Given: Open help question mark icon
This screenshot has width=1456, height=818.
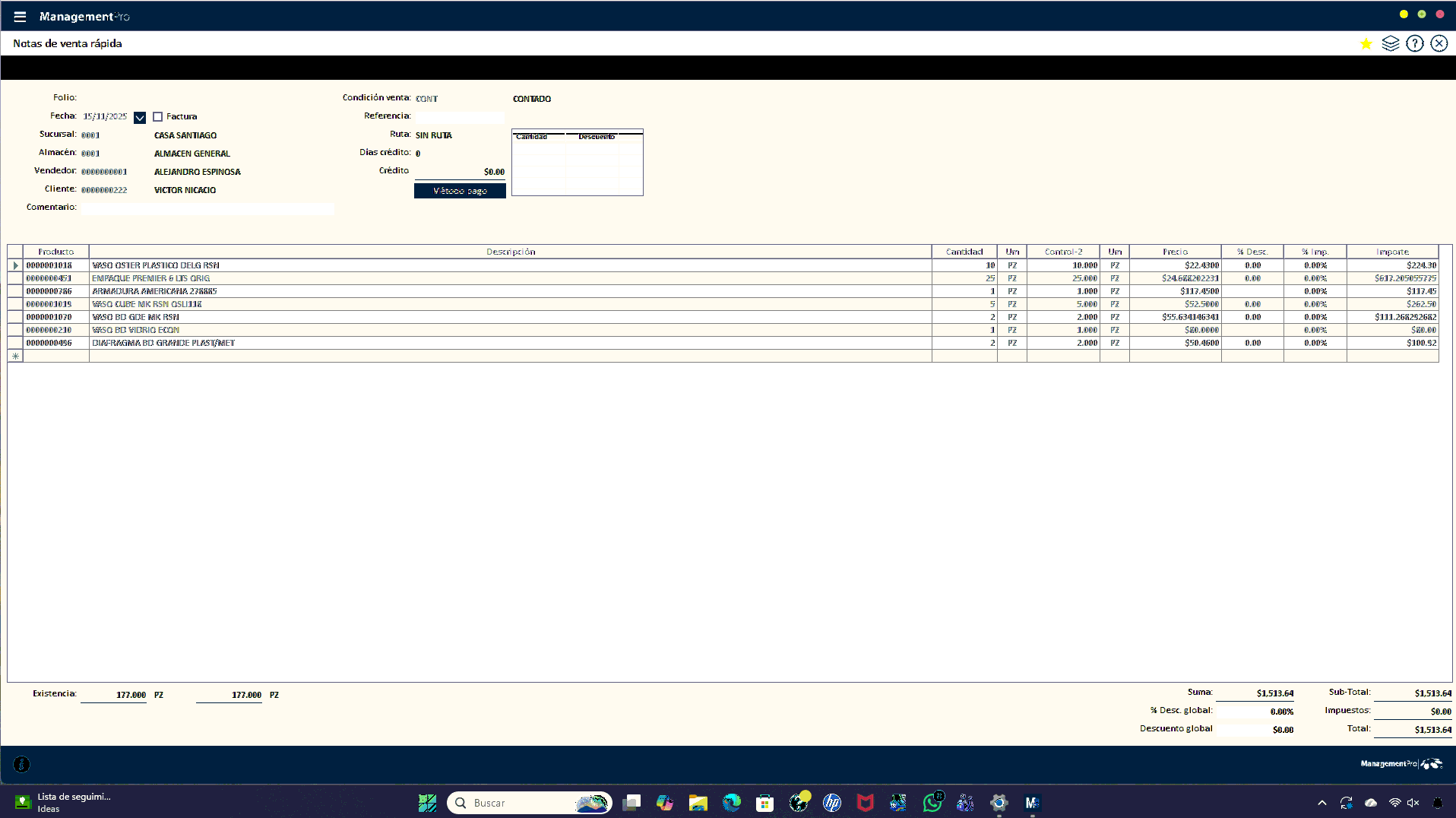Looking at the screenshot, I should (x=1414, y=44).
